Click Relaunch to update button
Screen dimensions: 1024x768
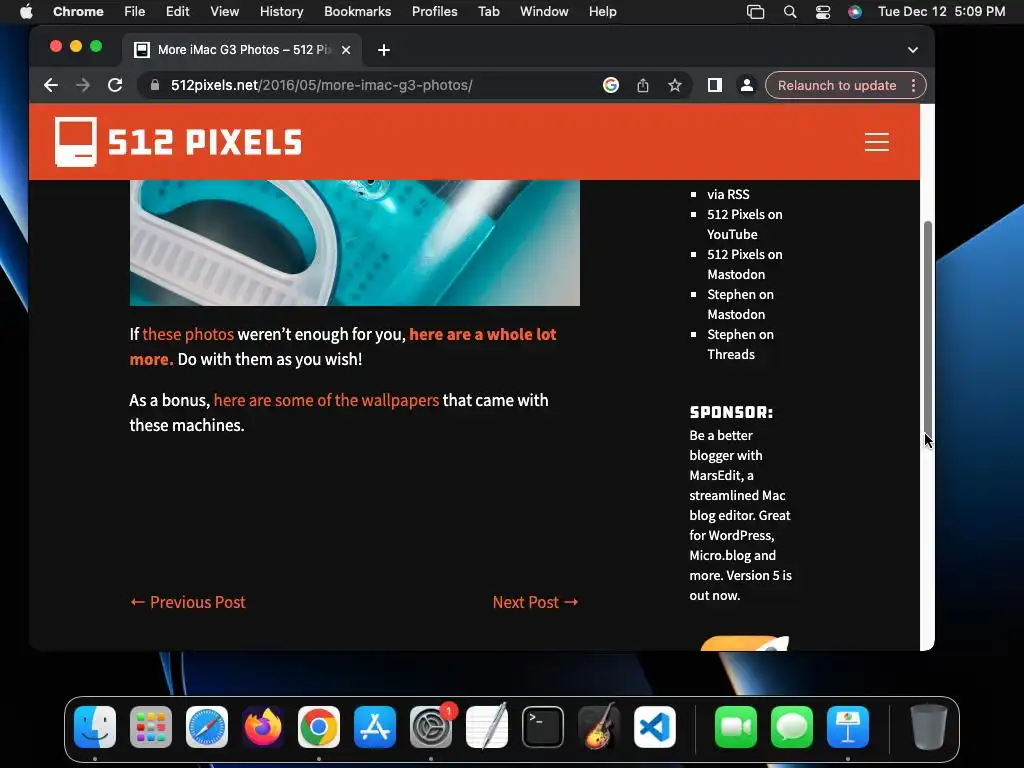(837, 86)
